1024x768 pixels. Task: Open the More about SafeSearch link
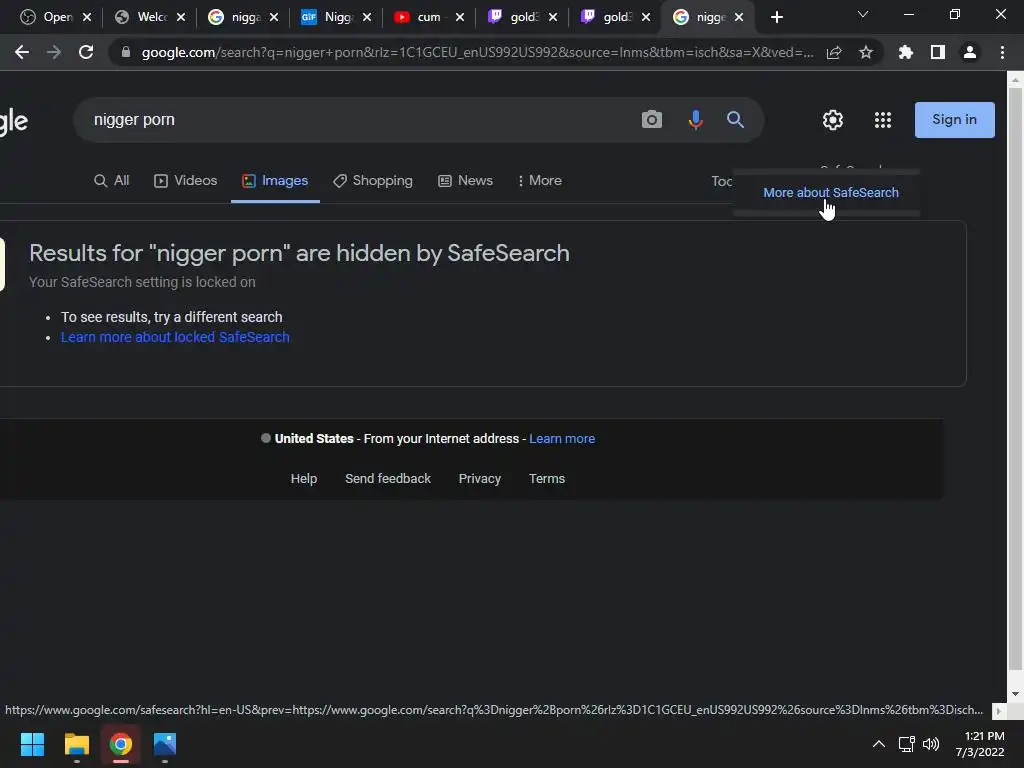[831, 193]
